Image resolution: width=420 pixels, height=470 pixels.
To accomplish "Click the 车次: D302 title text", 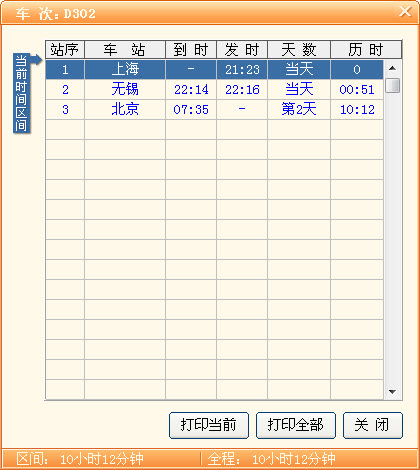I will click(56, 14).
